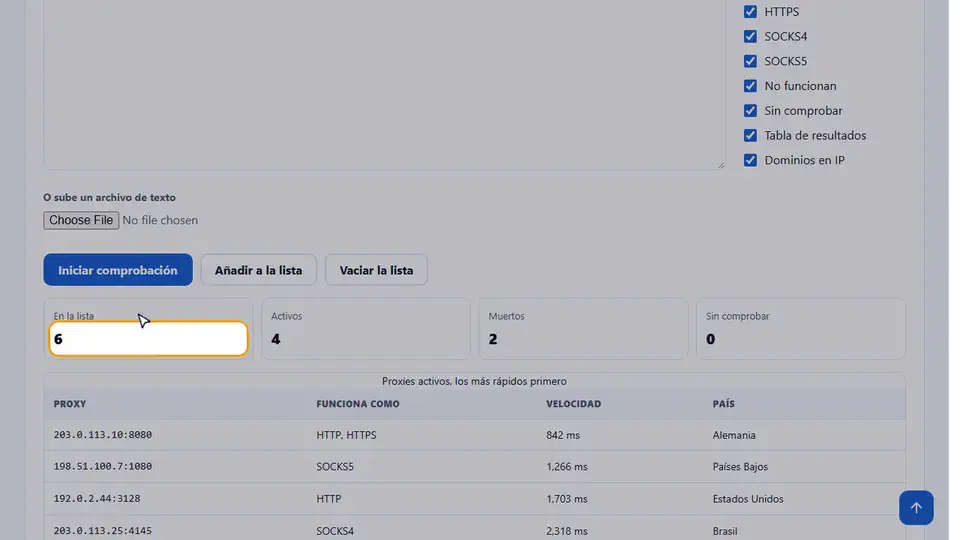Click the VELOCIDAD column header
This screenshot has width=960, height=540.
(x=573, y=404)
